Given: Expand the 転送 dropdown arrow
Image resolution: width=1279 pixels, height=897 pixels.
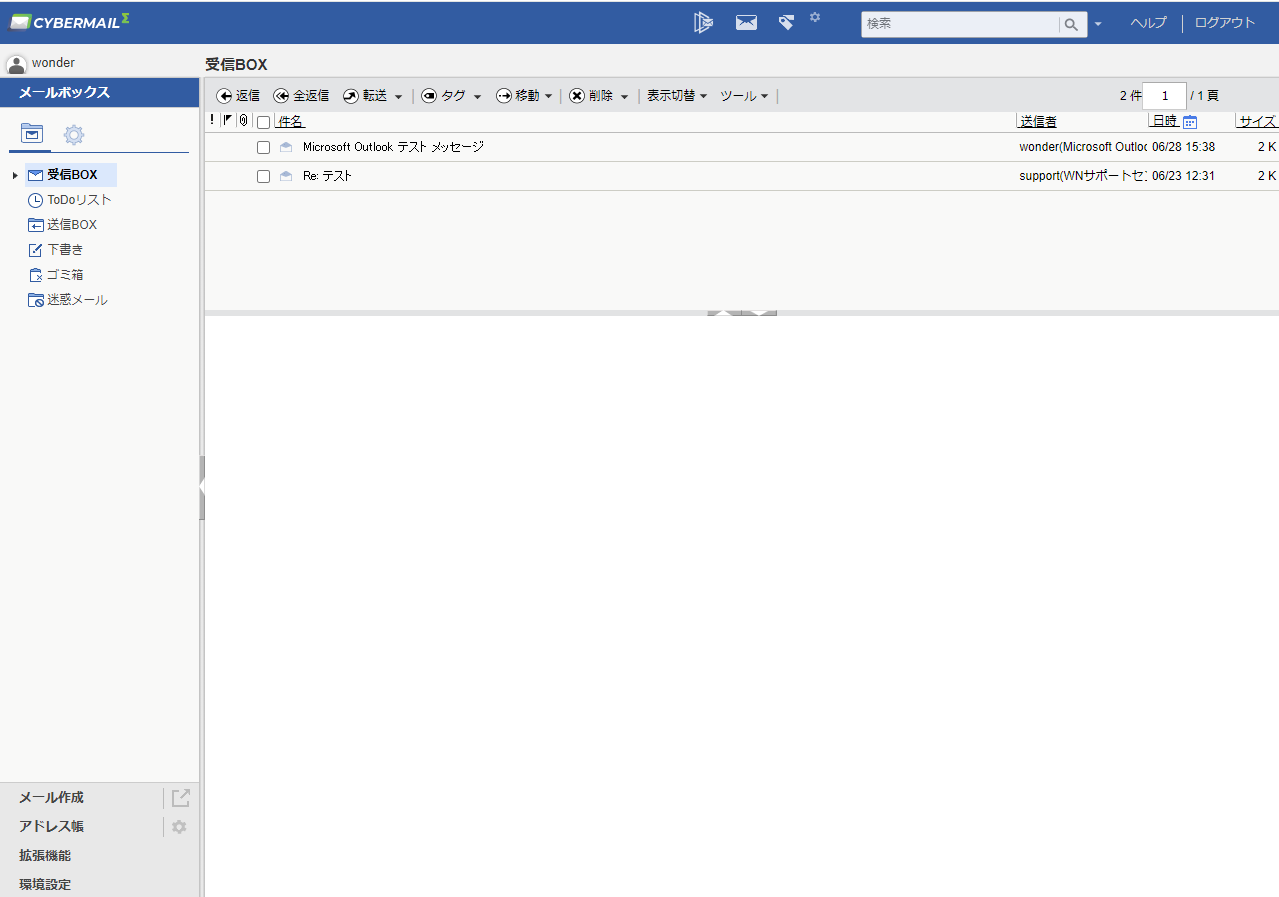Looking at the screenshot, I should [398, 97].
